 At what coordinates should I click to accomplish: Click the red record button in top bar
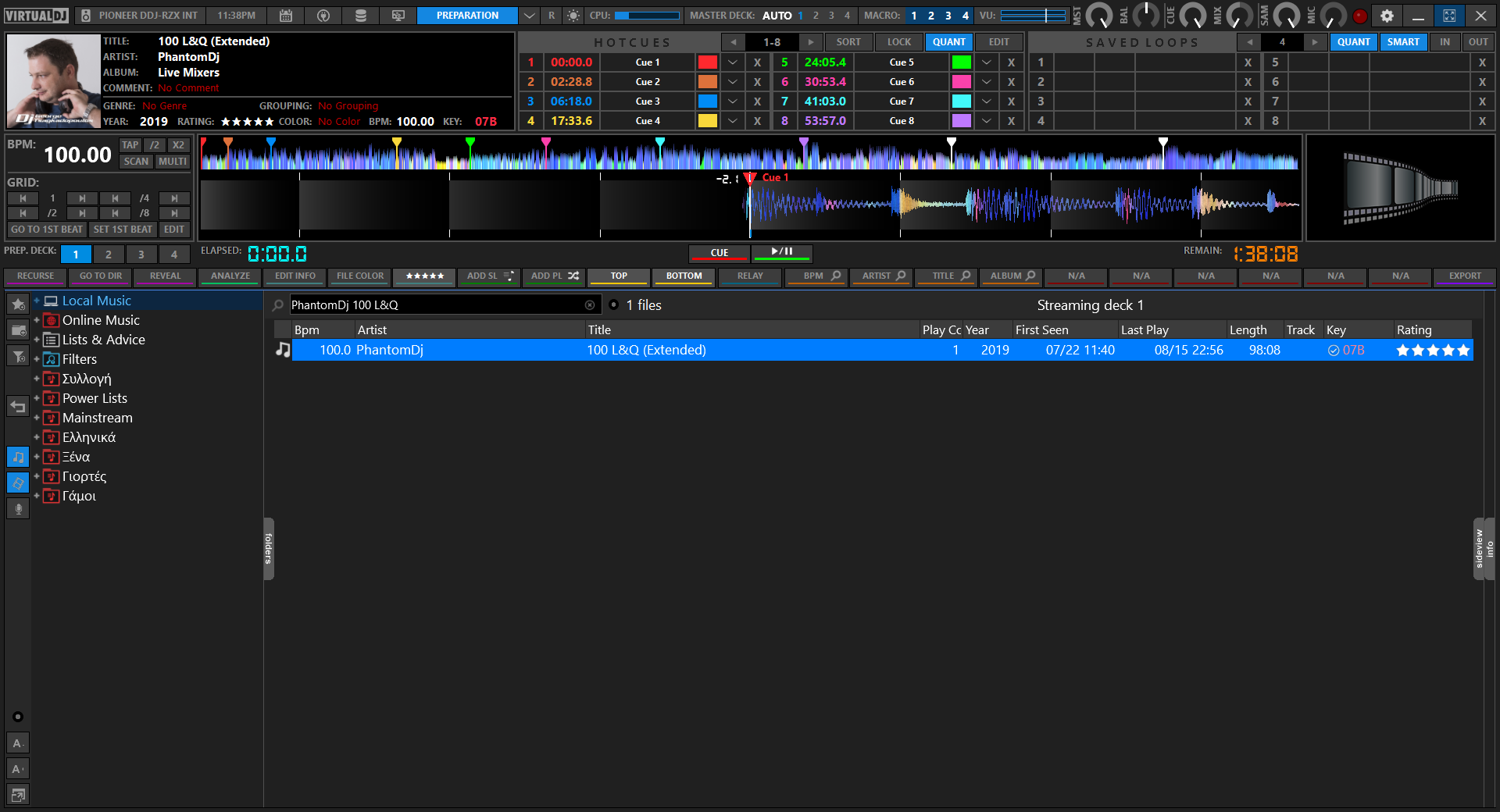pyautogui.click(x=1360, y=16)
